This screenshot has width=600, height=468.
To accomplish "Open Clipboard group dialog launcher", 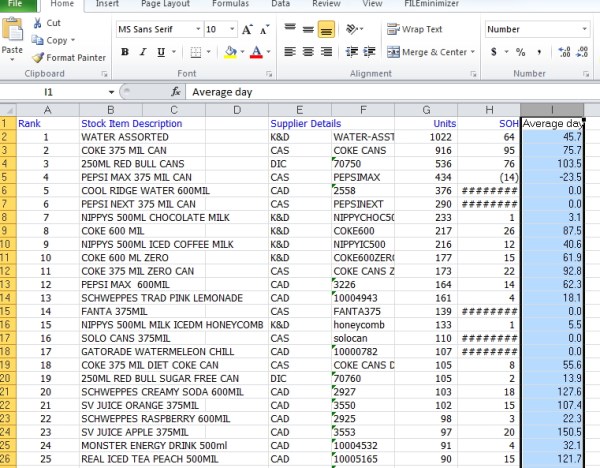I will point(104,74).
